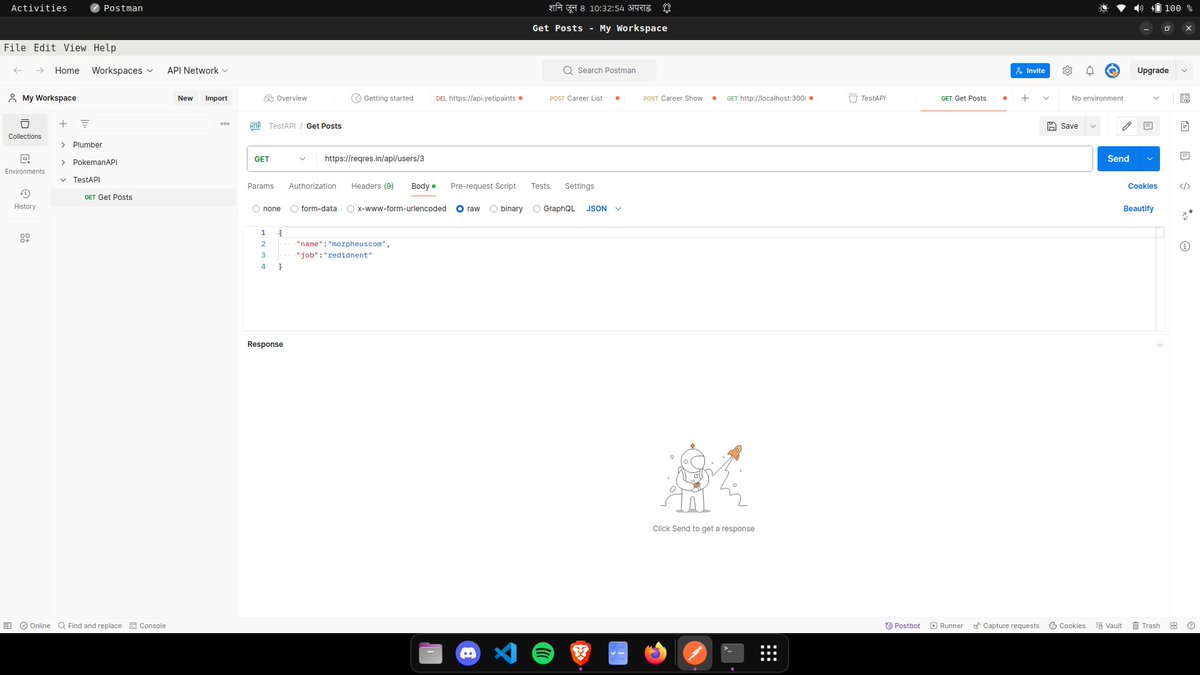Screen dimensions: 1200x675
Task: Click the Send button
Action: click(x=1118, y=159)
